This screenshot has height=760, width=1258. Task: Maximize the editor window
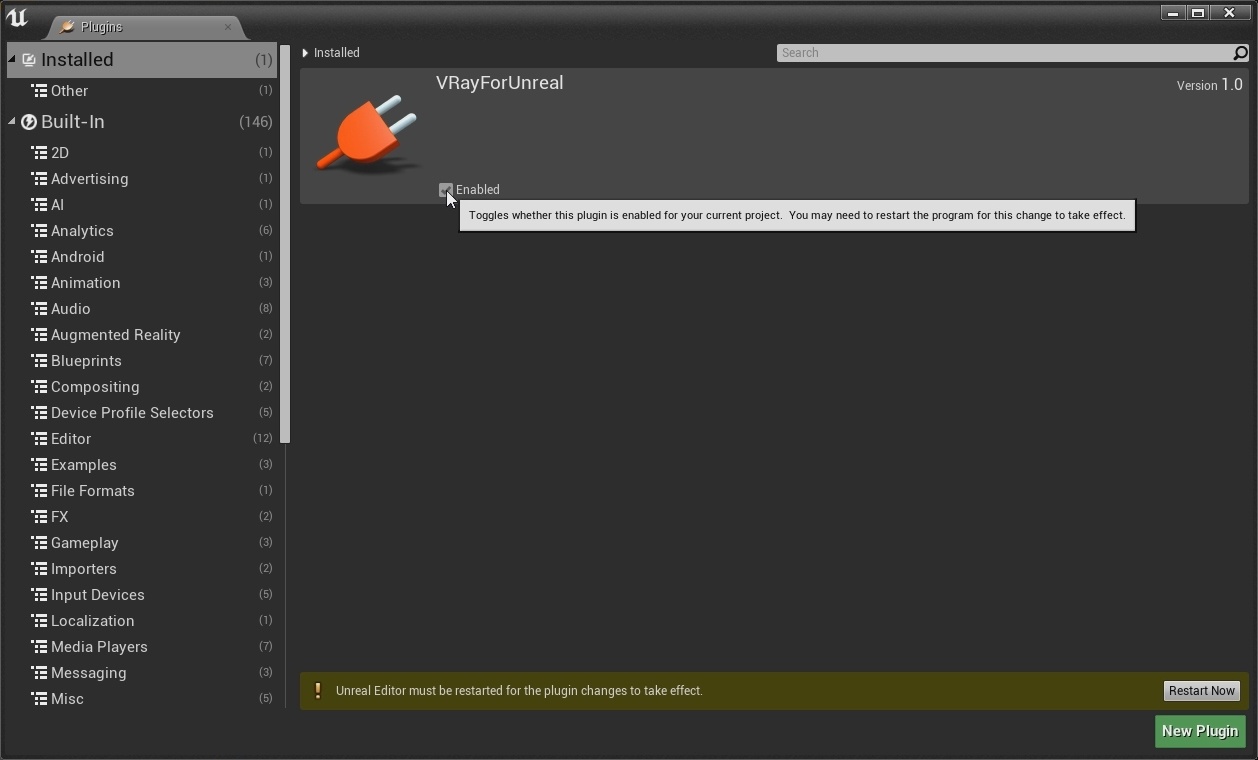1198,13
